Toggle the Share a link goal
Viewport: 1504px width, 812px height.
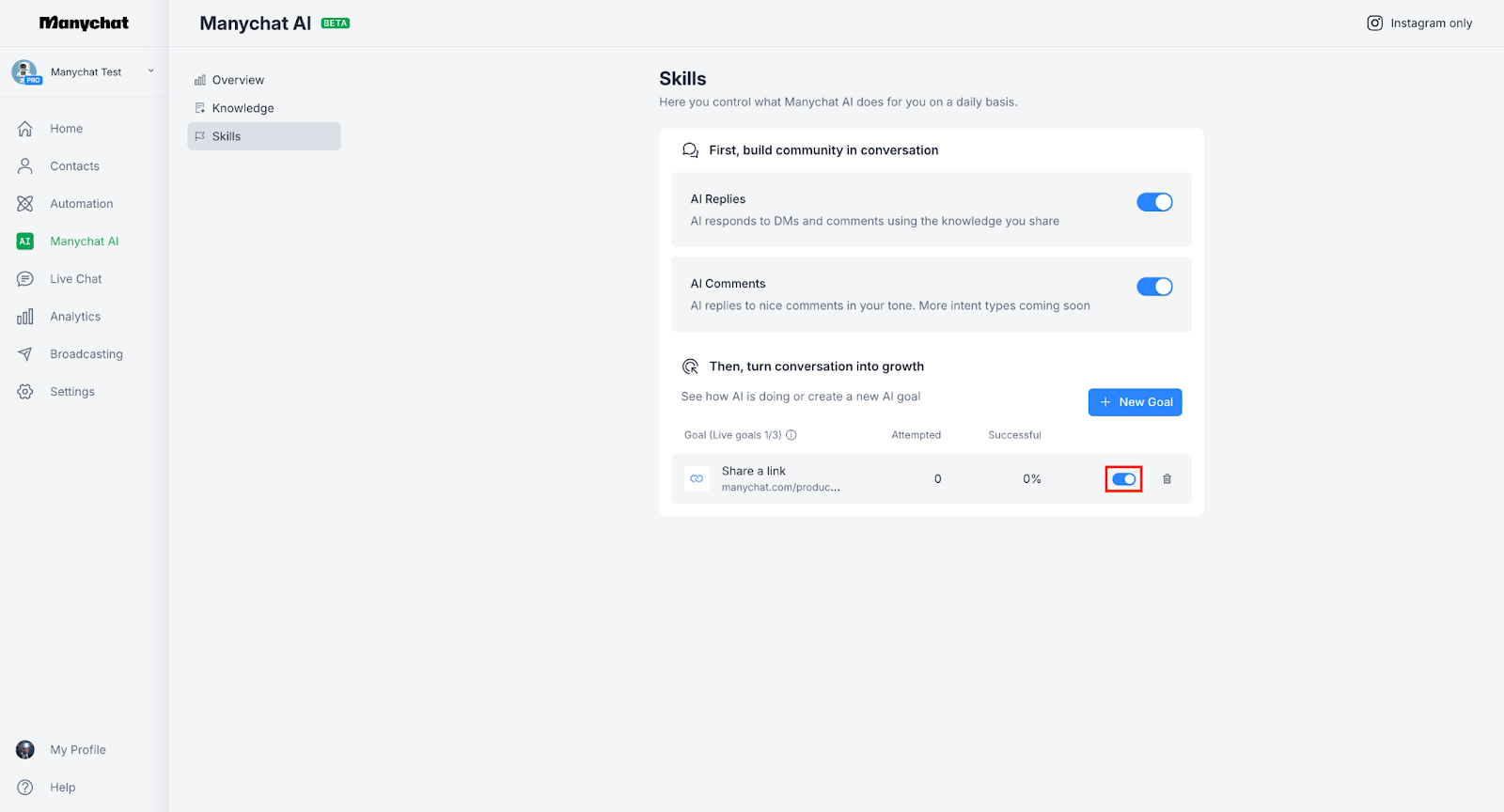point(1123,479)
